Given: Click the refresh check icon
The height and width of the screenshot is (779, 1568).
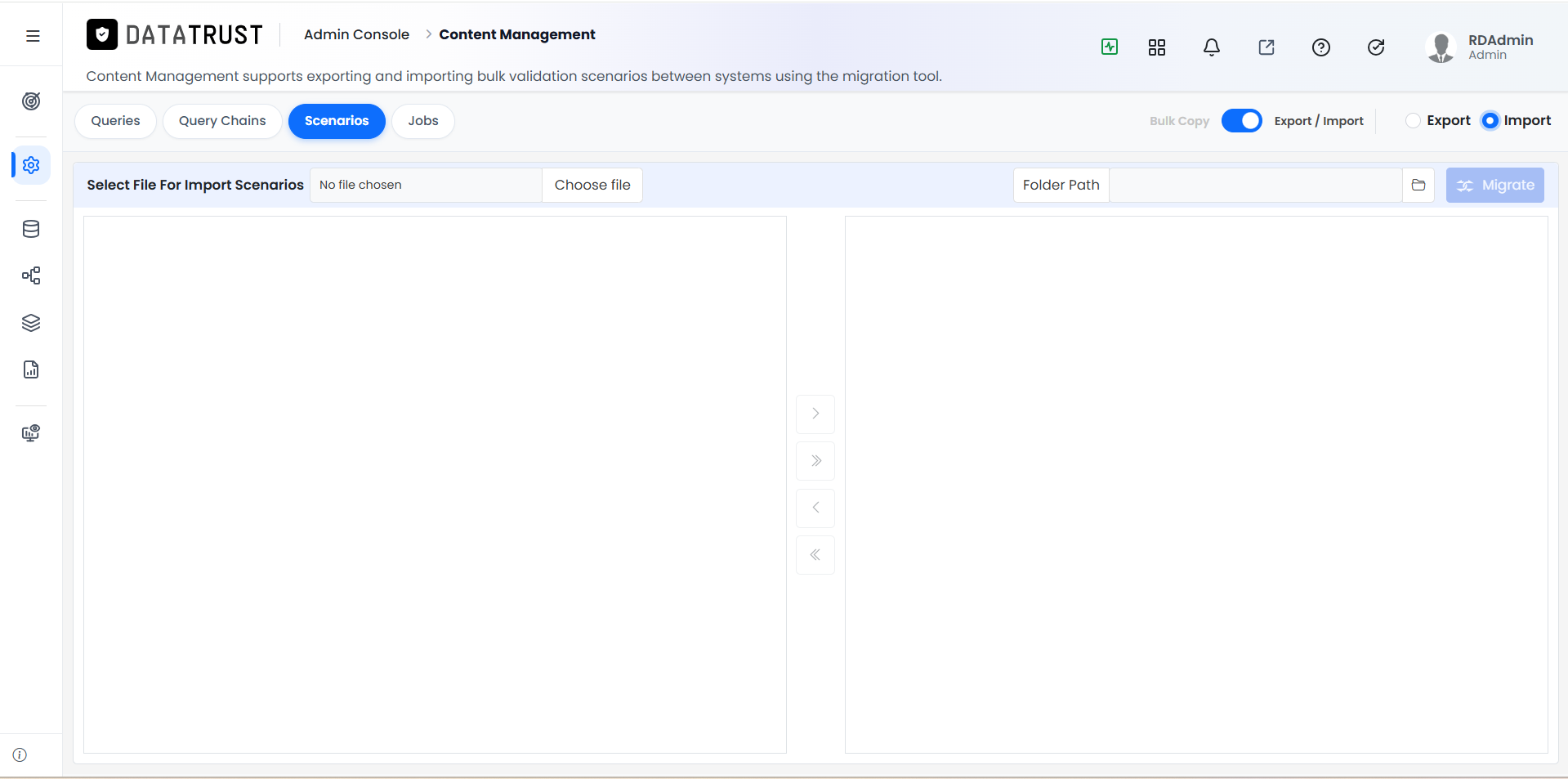Looking at the screenshot, I should tap(1376, 47).
